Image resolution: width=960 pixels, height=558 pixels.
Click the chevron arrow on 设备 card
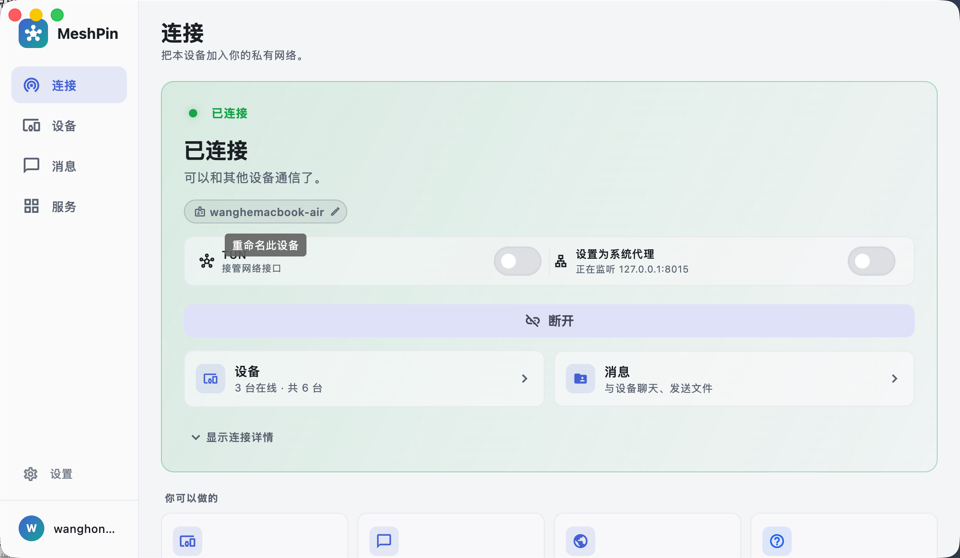(525, 379)
